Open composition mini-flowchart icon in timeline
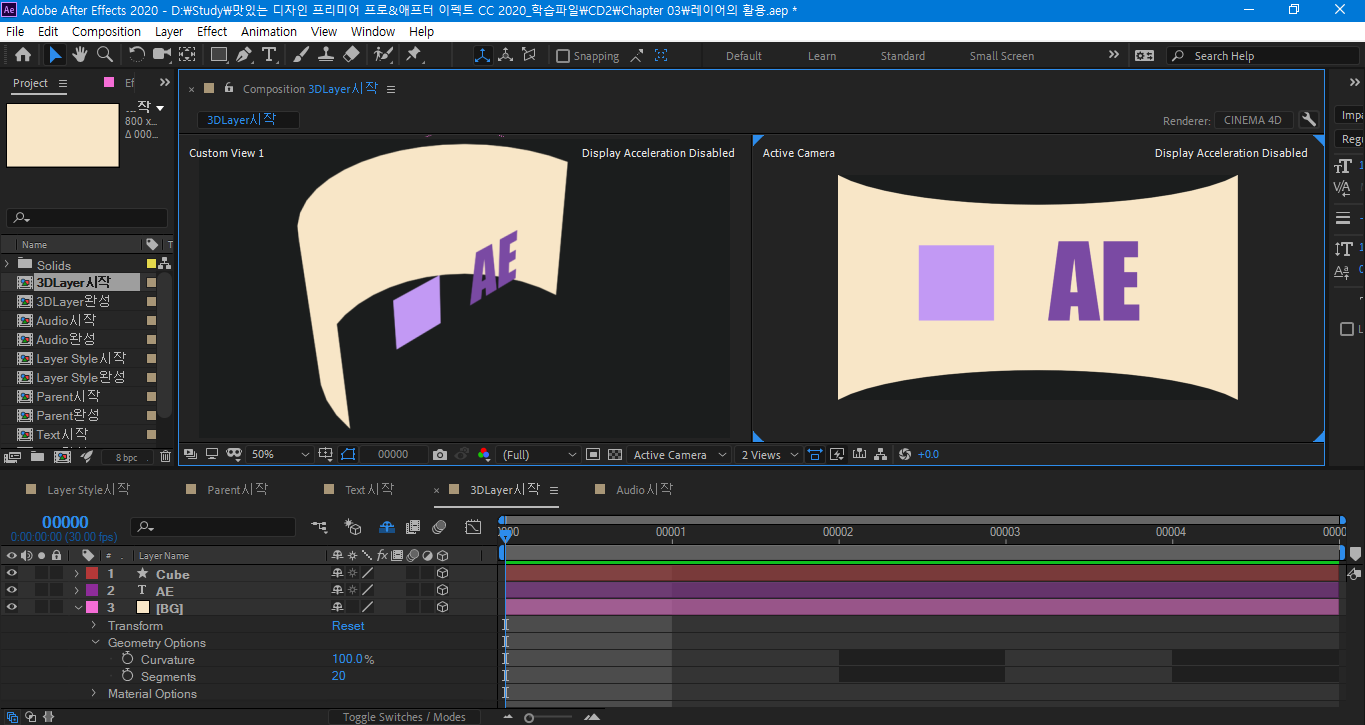1365x725 pixels. click(319, 526)
